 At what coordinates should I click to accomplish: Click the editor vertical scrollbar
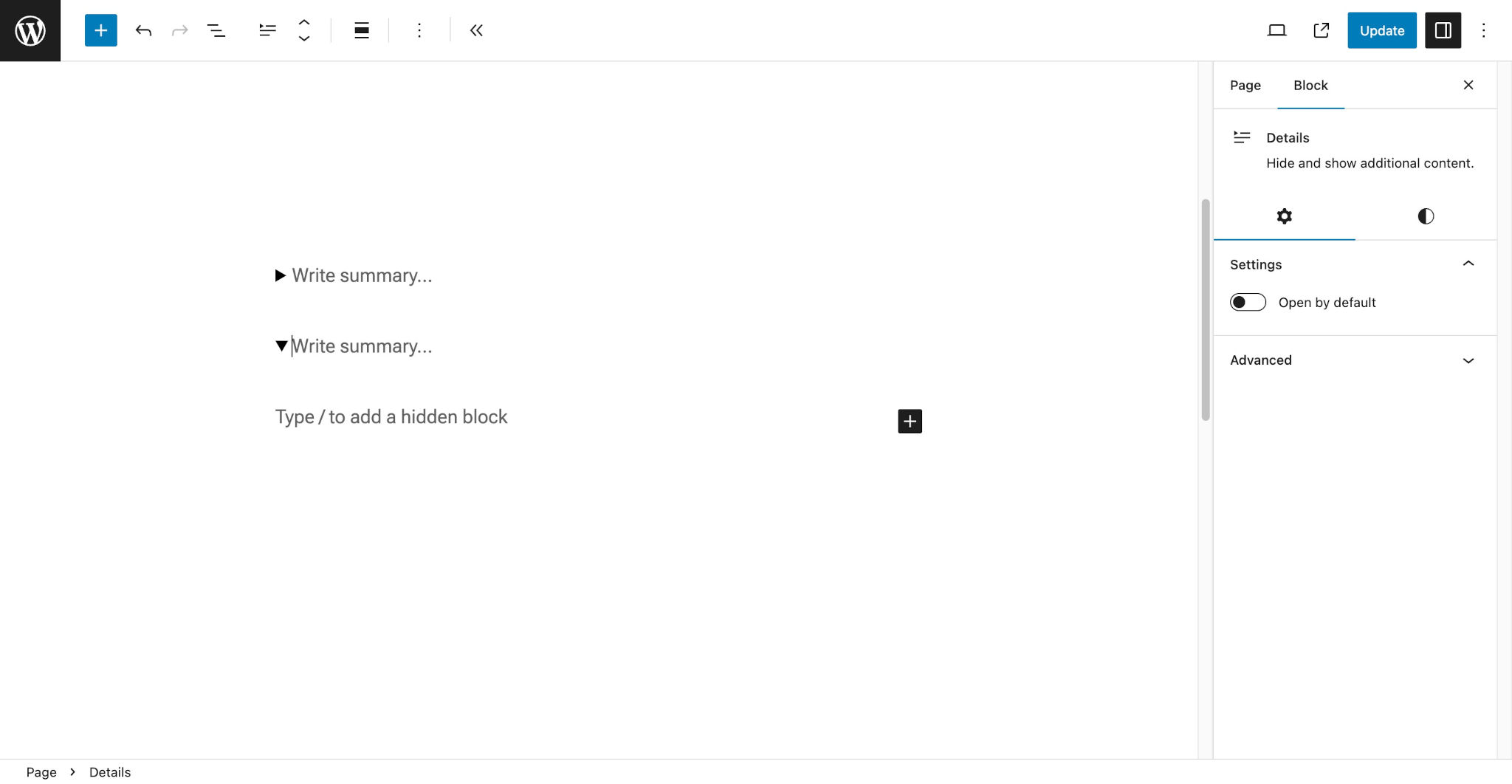click(x=1205, y=310)
